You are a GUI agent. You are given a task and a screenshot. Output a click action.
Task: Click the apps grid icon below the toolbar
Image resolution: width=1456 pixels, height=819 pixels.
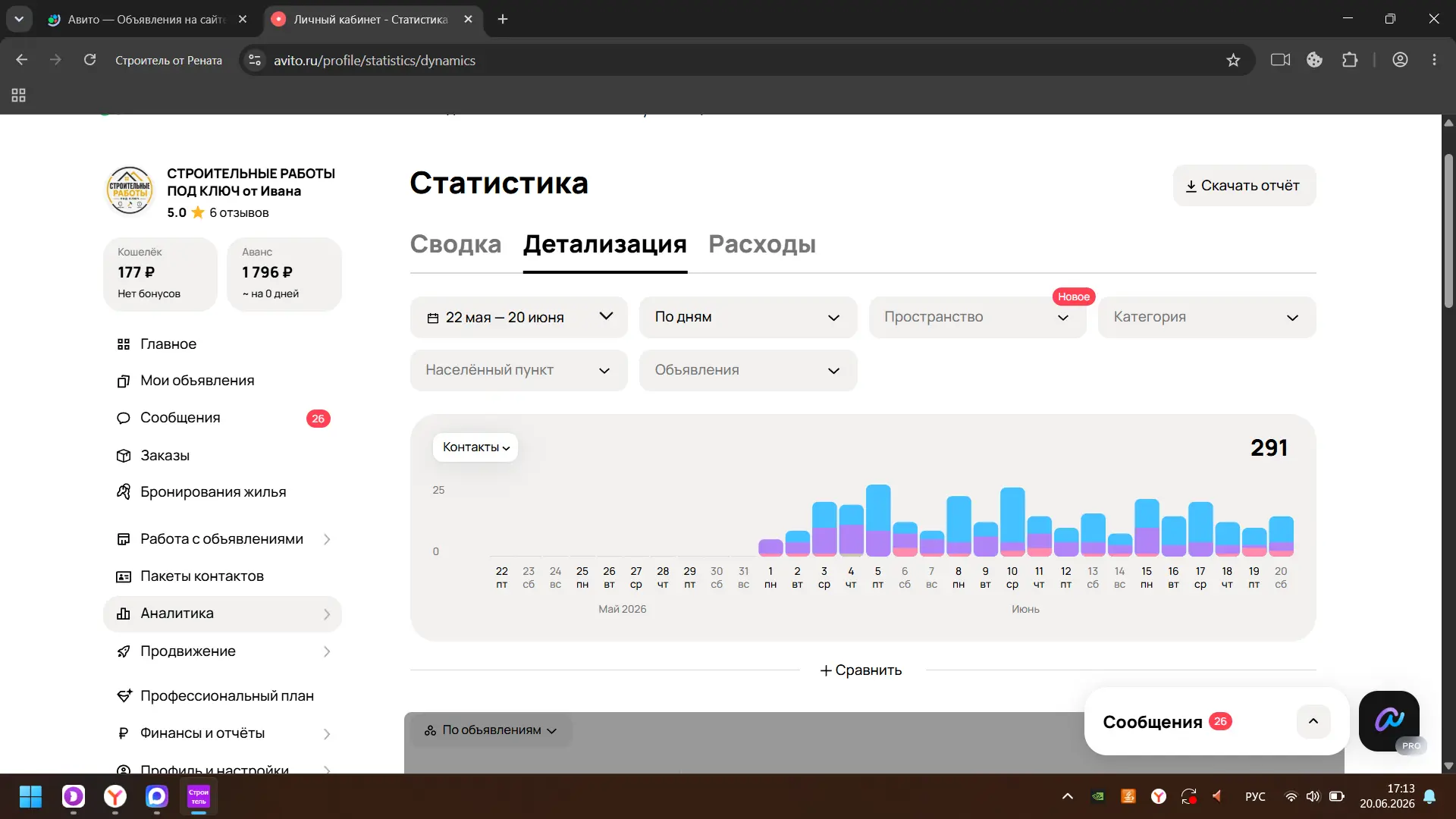point(19,96)
